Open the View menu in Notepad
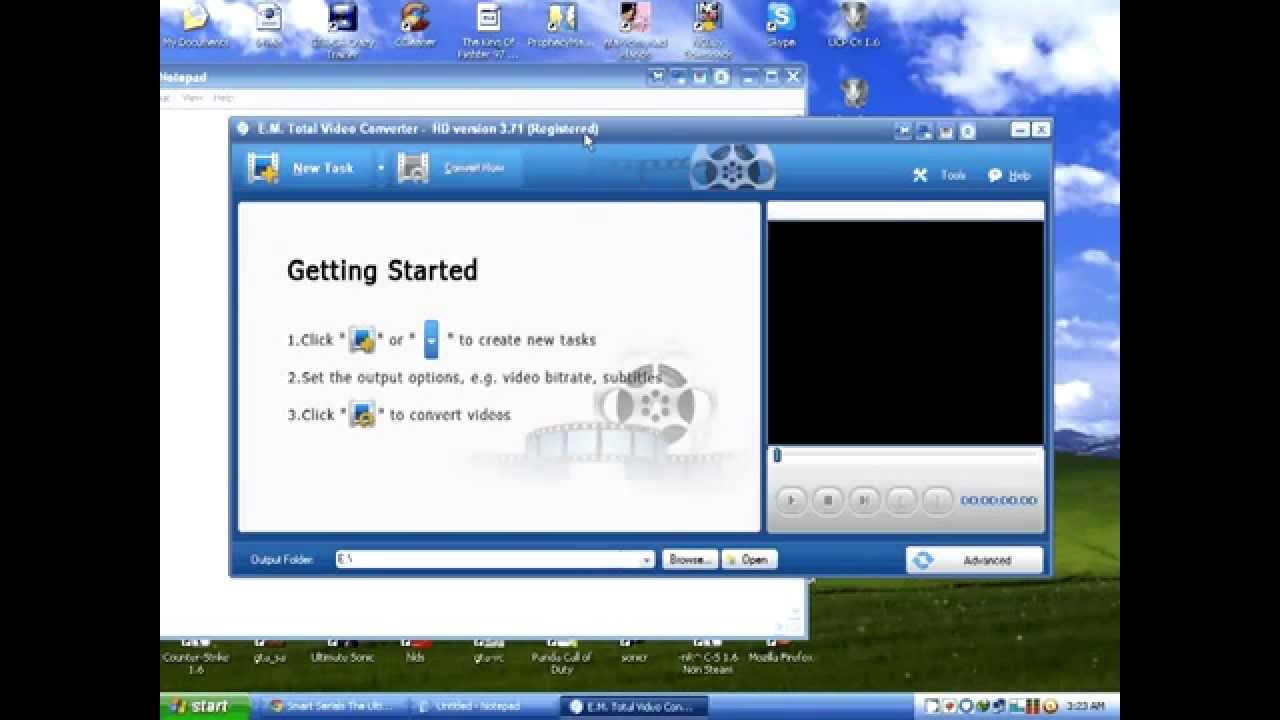This screenshot has height=720, width=1280. pyautogui.click(x=192, y=98)
